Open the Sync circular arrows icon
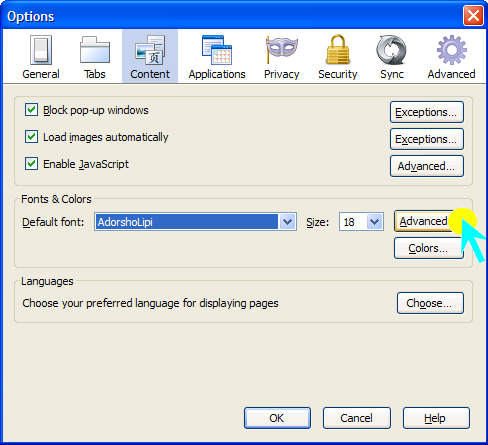 (x=391, y=50)
